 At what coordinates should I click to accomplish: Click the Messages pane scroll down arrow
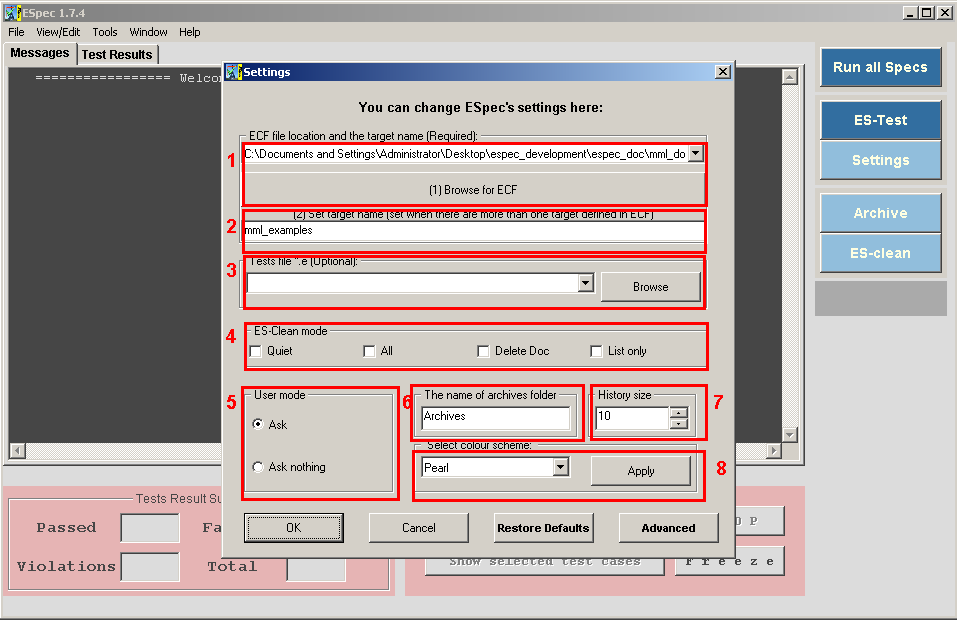coord(790,434)
